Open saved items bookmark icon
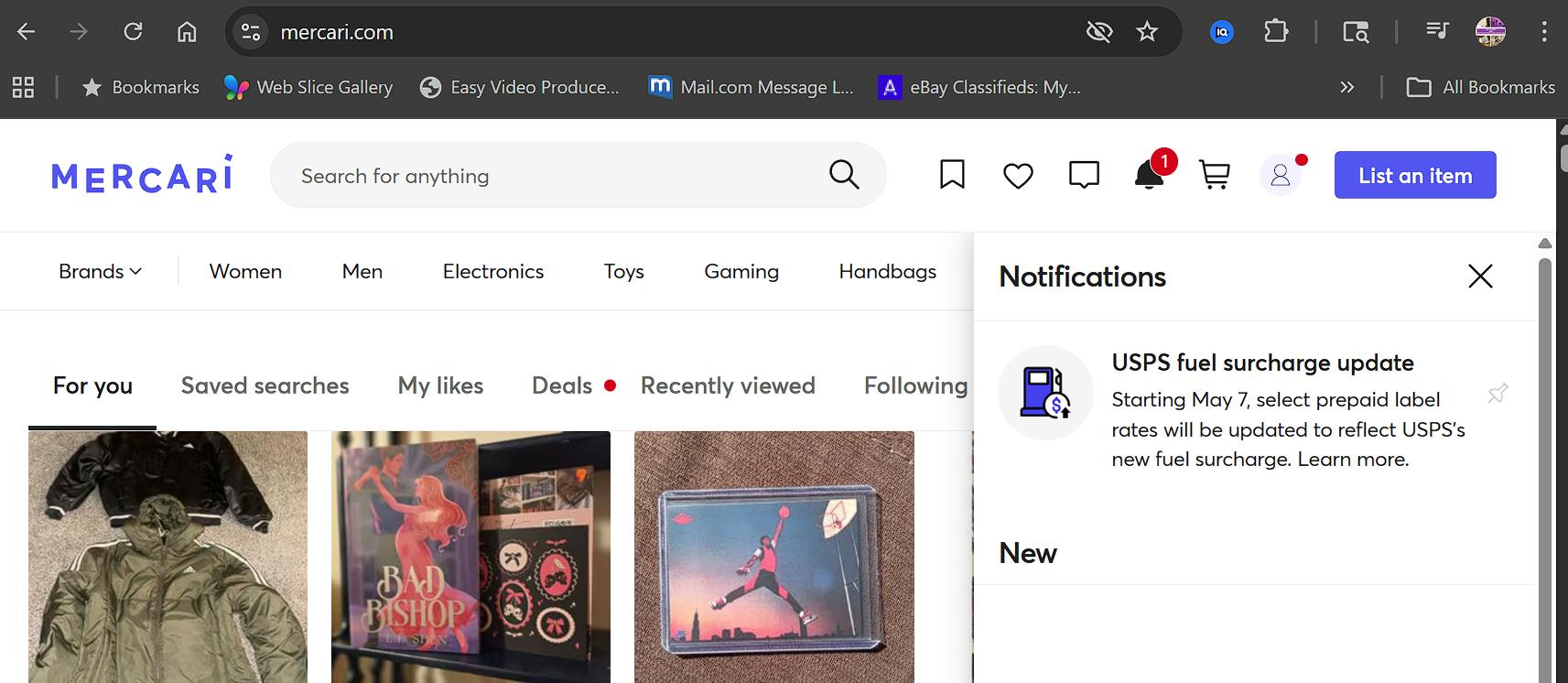This screenshot has height=683, width=1568. (952, 174)
